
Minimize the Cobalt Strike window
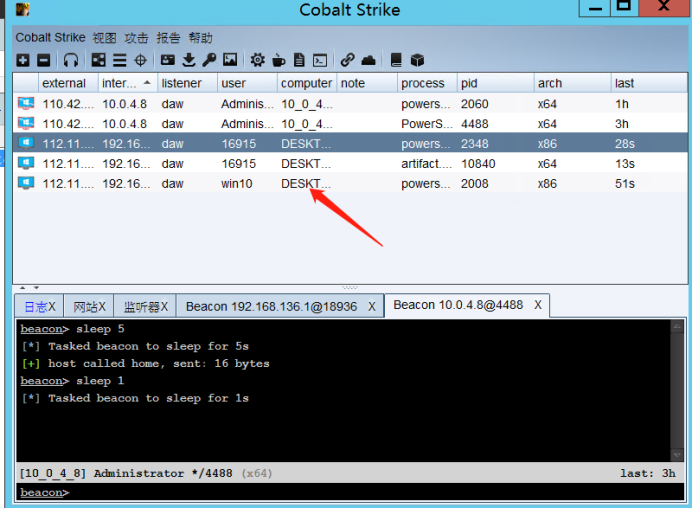[x=595, y=8]
